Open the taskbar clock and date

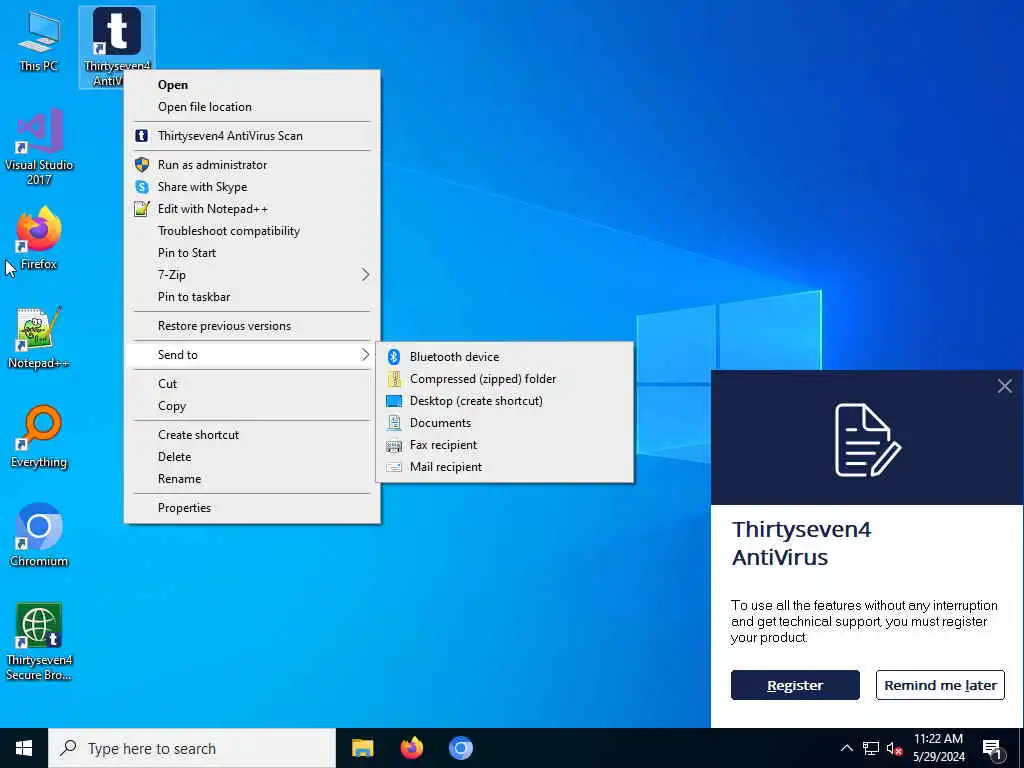click(938, 748)
